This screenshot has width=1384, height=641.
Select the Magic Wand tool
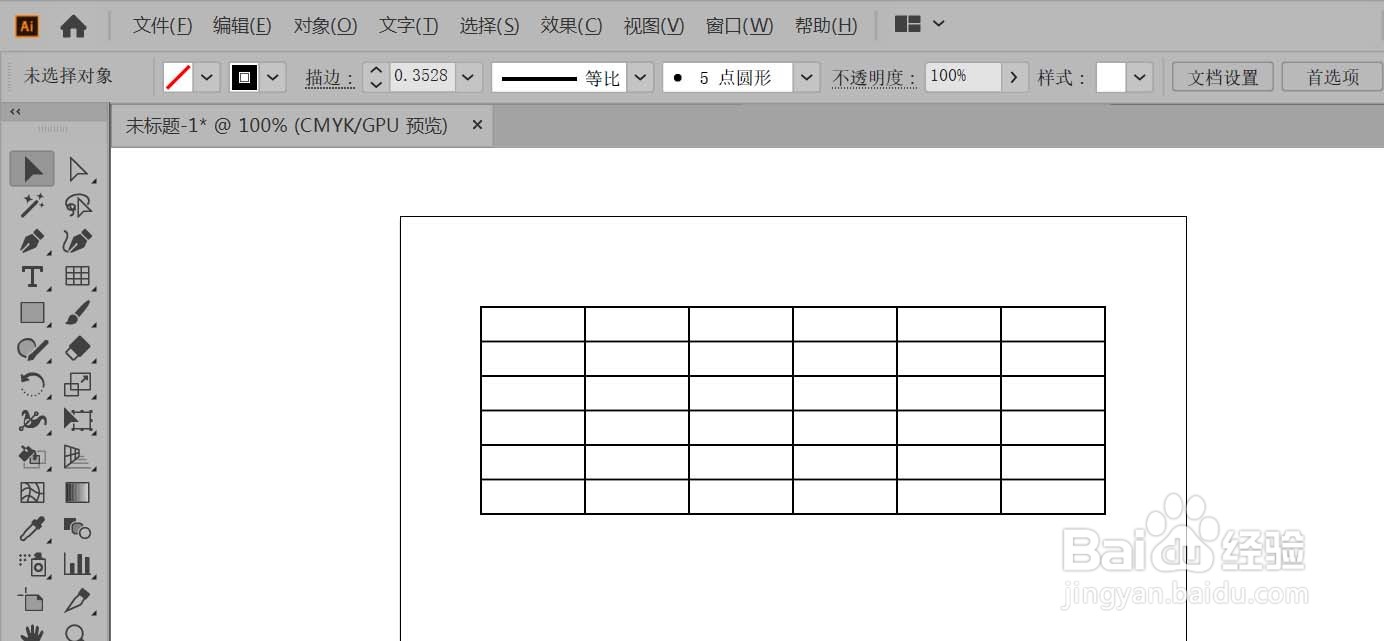[x=32, y=206]
